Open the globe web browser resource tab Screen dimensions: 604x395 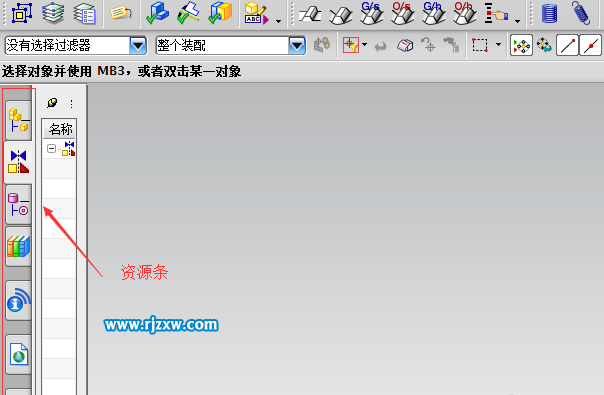point(18,354)
